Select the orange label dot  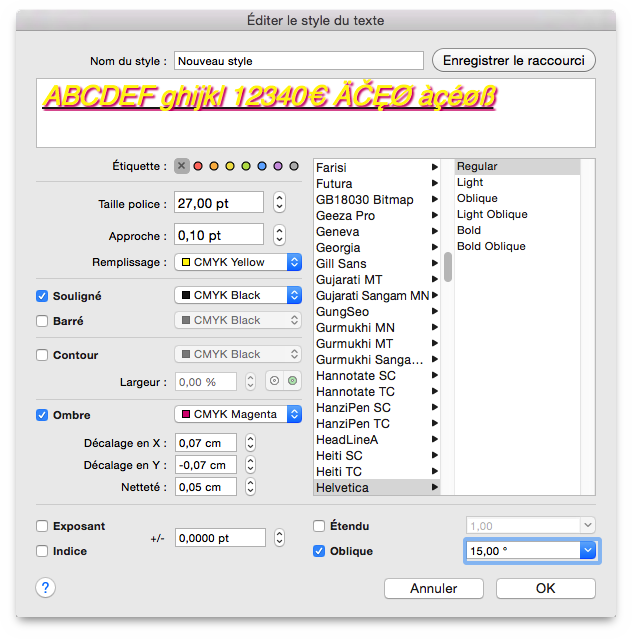point(214,166)
